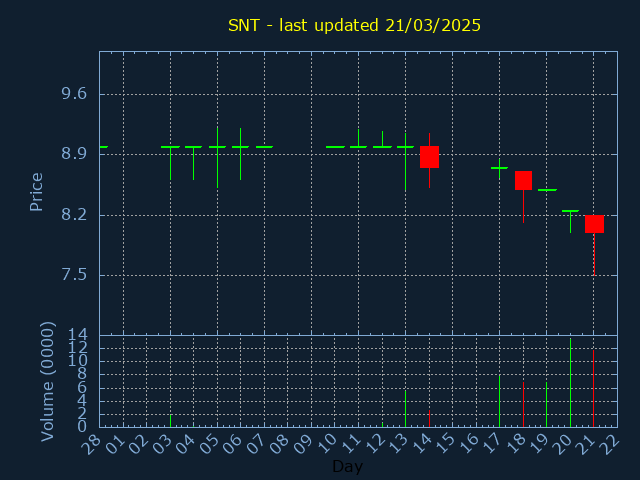Image resolution: width=640 pixels, height=480 pixels.
Task: Click the green volume bar on day 17
Action: click(500, 401)
